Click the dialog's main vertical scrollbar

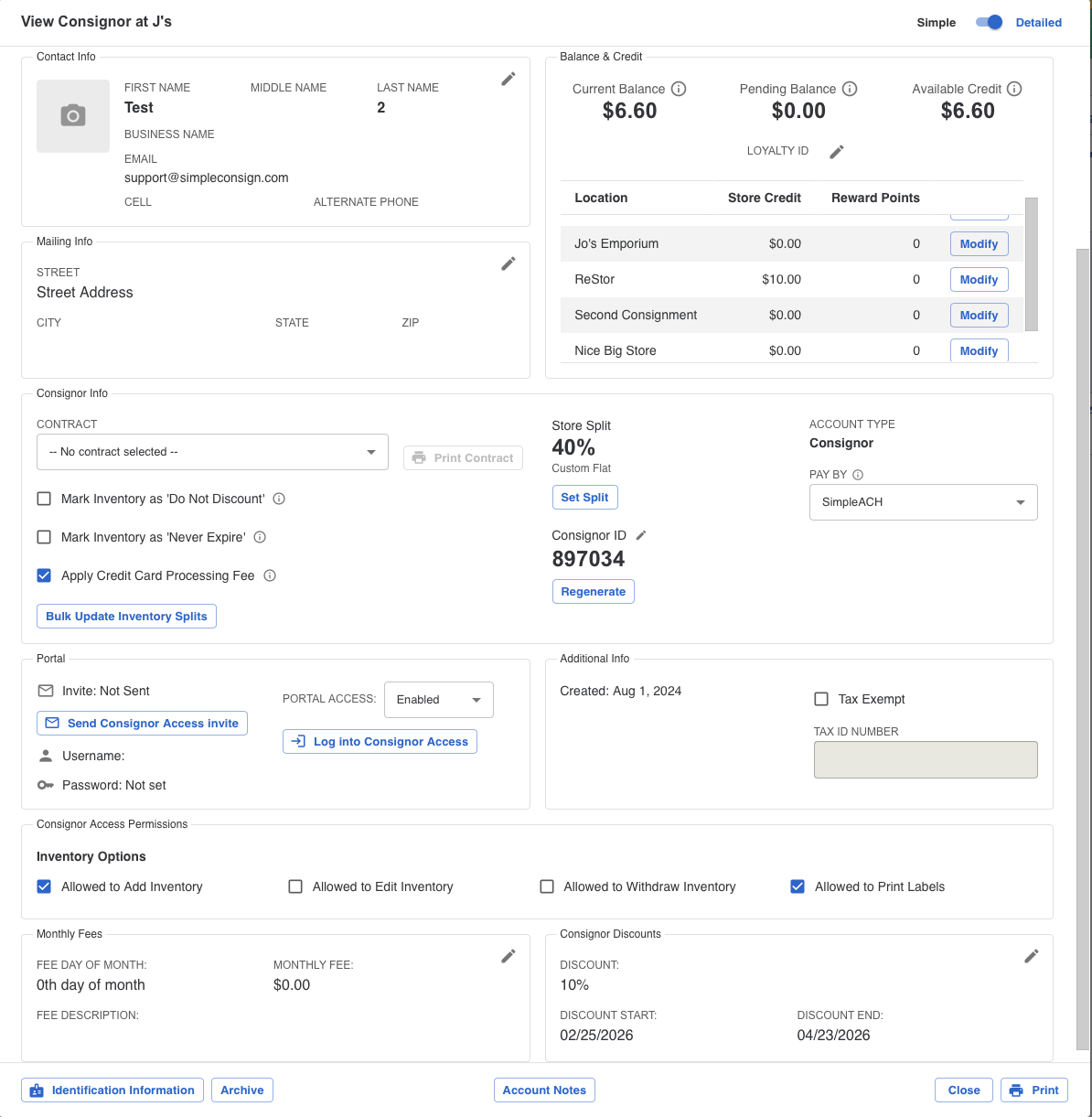1083,648
